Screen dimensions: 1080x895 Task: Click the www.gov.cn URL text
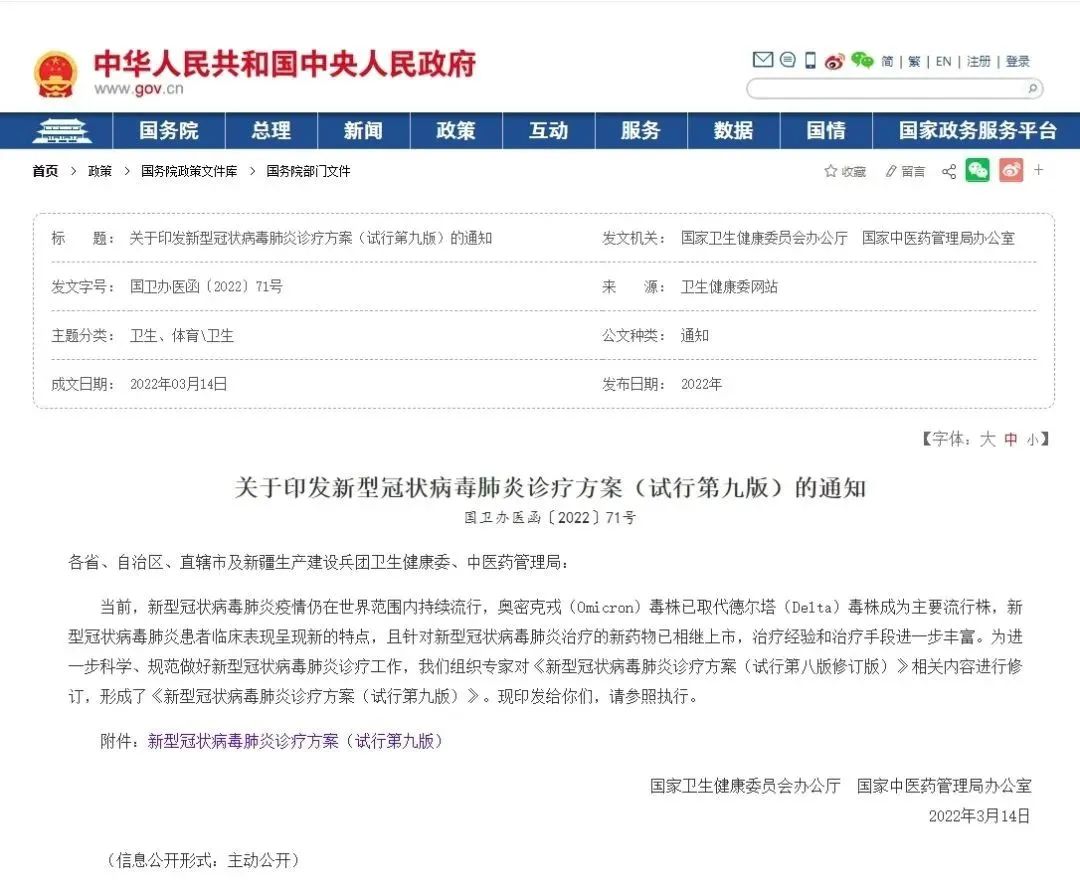(139, 89)
